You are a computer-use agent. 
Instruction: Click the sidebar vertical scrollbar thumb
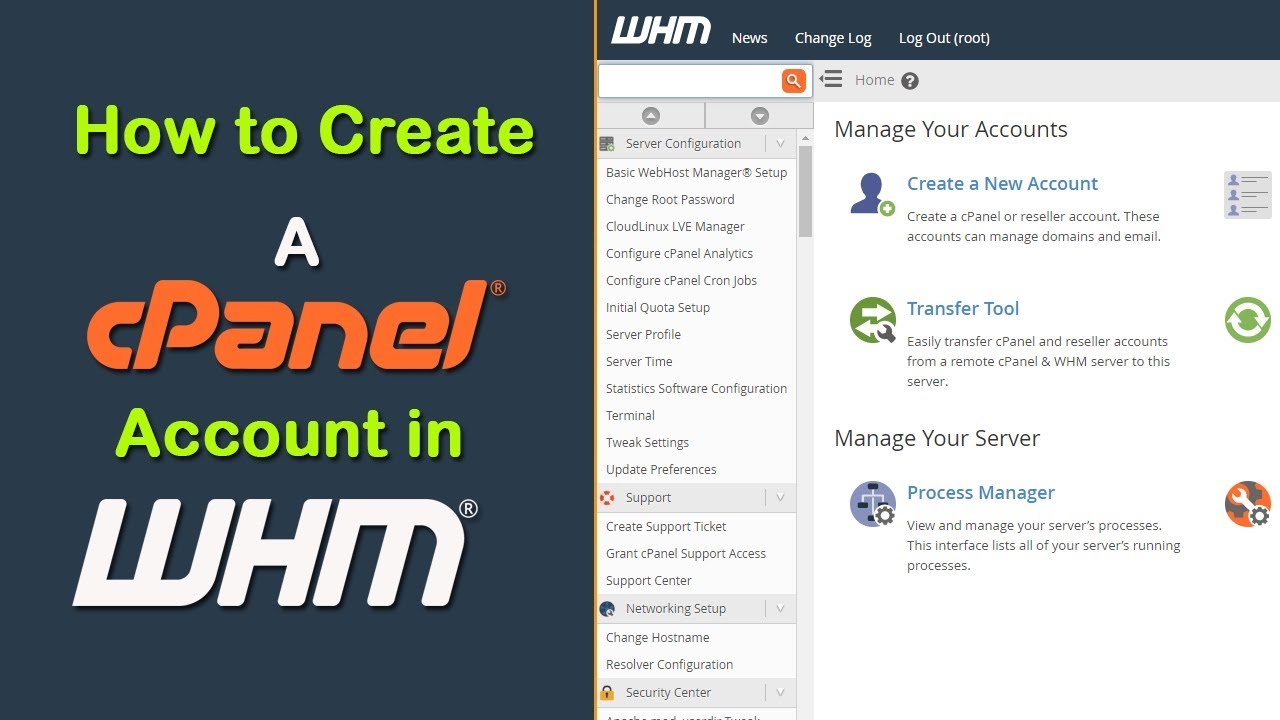pyautogui.click(x=805, y=192)
